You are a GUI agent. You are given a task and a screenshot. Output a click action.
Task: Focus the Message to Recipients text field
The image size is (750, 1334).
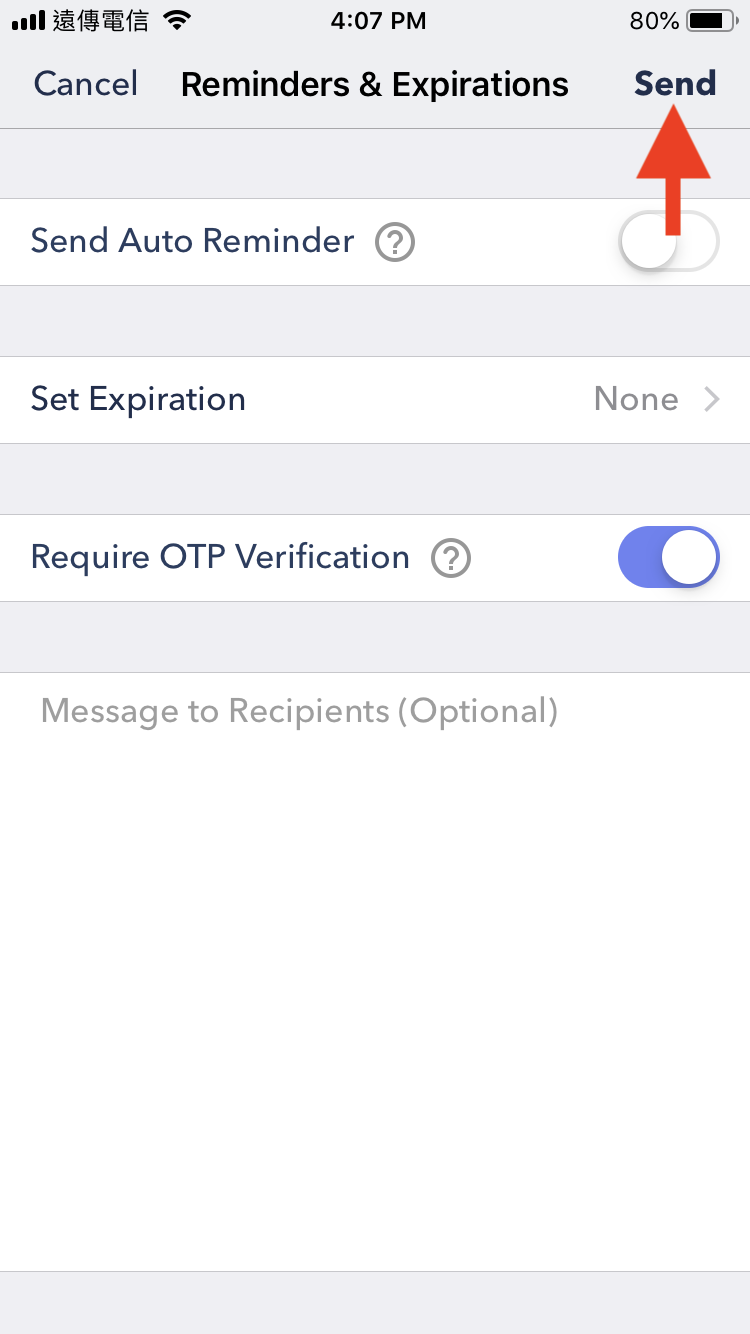pyautogui.click(x=375, y=971)
